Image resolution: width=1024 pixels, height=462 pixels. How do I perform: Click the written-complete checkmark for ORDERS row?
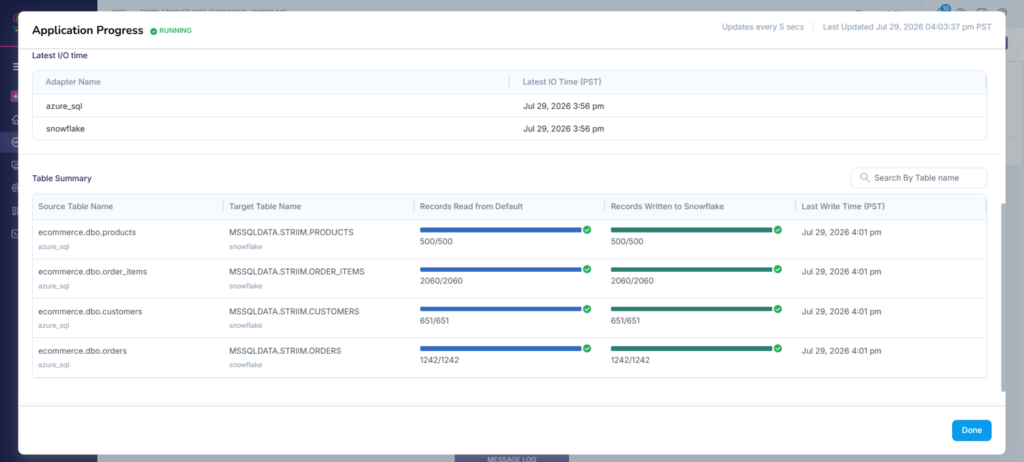point(778,348)
